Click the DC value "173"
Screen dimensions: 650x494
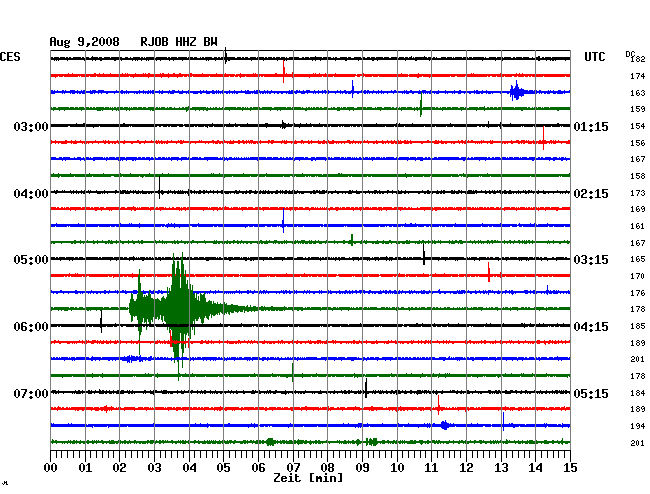click(638, 193)
